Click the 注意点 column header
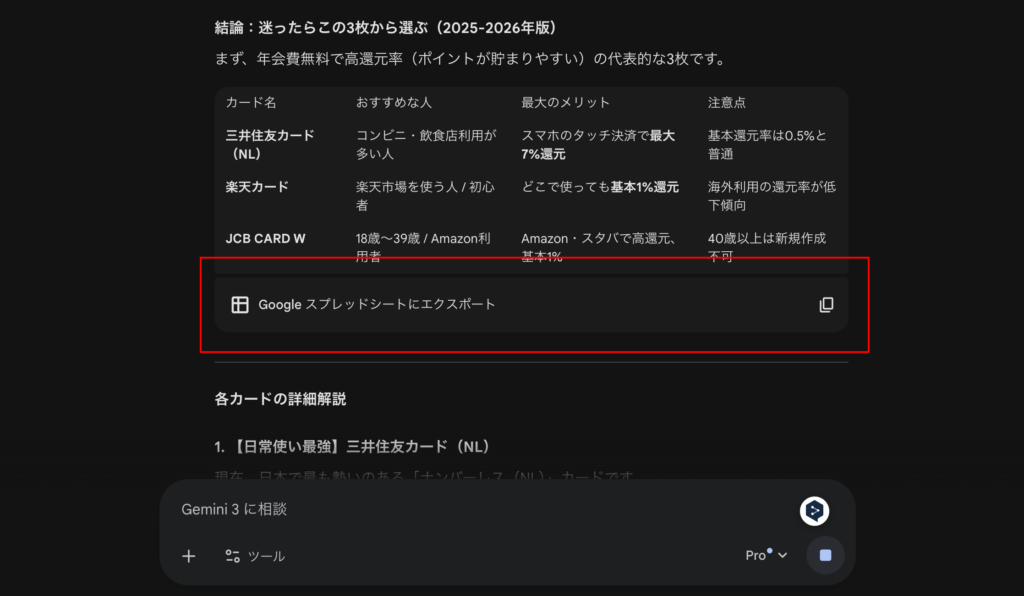Image resolution: width=1024 pixels, height=596 pixels. click(x=726, y=103)
